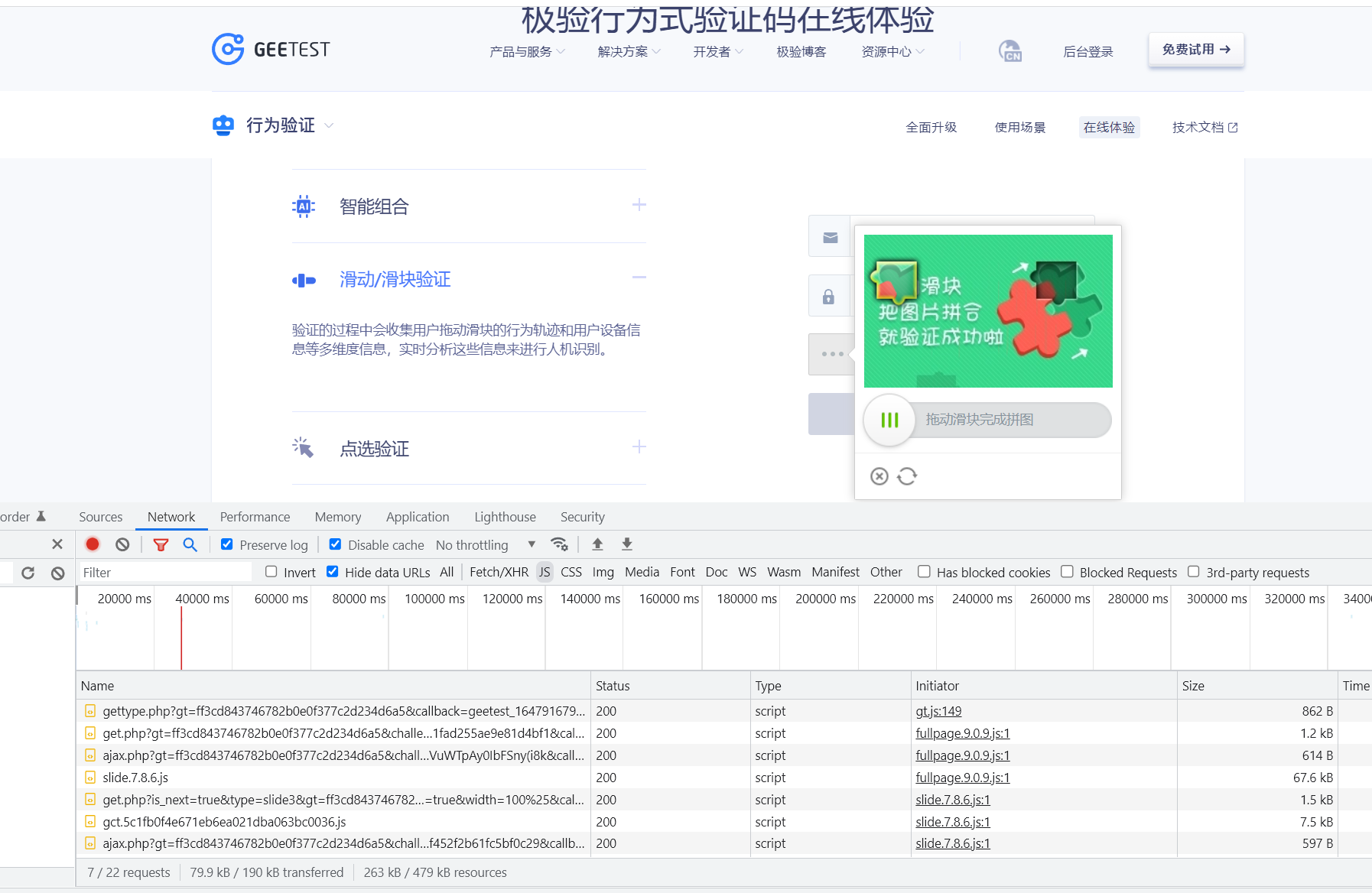
Task: Close the captcha popup with X icon
Action: click(879, 476)
